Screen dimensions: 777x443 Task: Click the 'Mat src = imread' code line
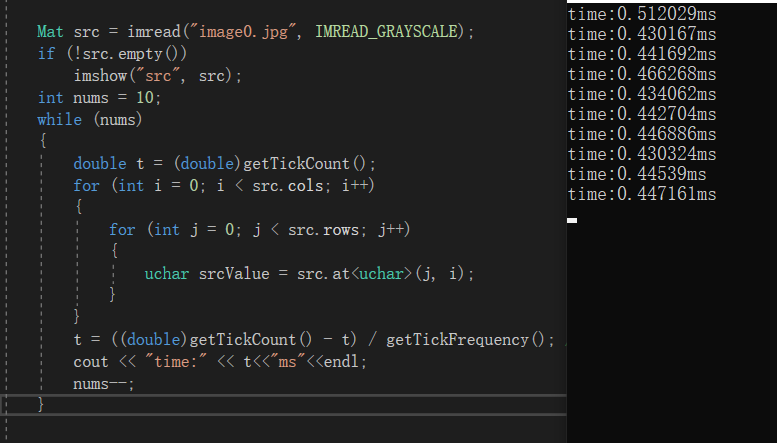pos(255,32)
